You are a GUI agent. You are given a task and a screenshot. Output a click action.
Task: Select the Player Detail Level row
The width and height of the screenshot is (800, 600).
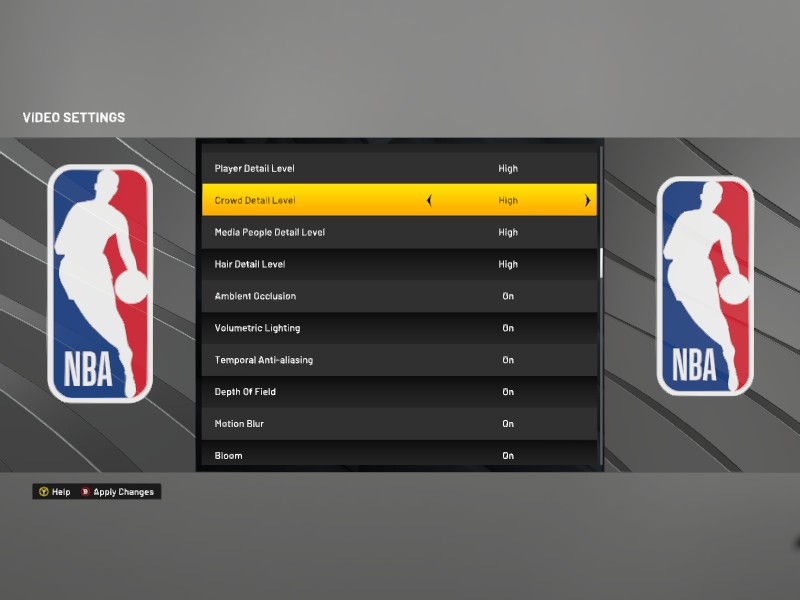click(x=399, y=168)
